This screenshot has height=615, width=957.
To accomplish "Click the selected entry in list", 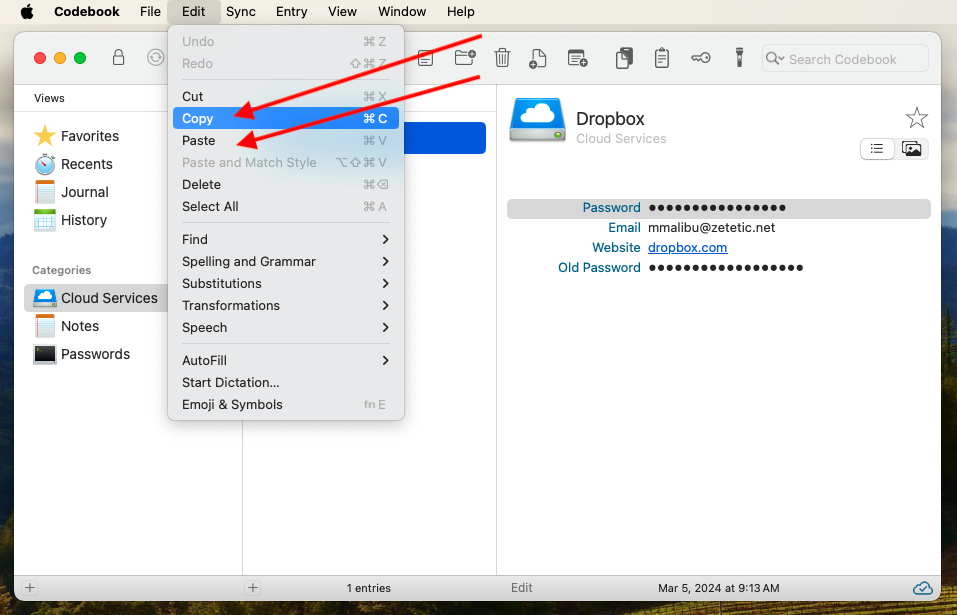I will 444,138.
